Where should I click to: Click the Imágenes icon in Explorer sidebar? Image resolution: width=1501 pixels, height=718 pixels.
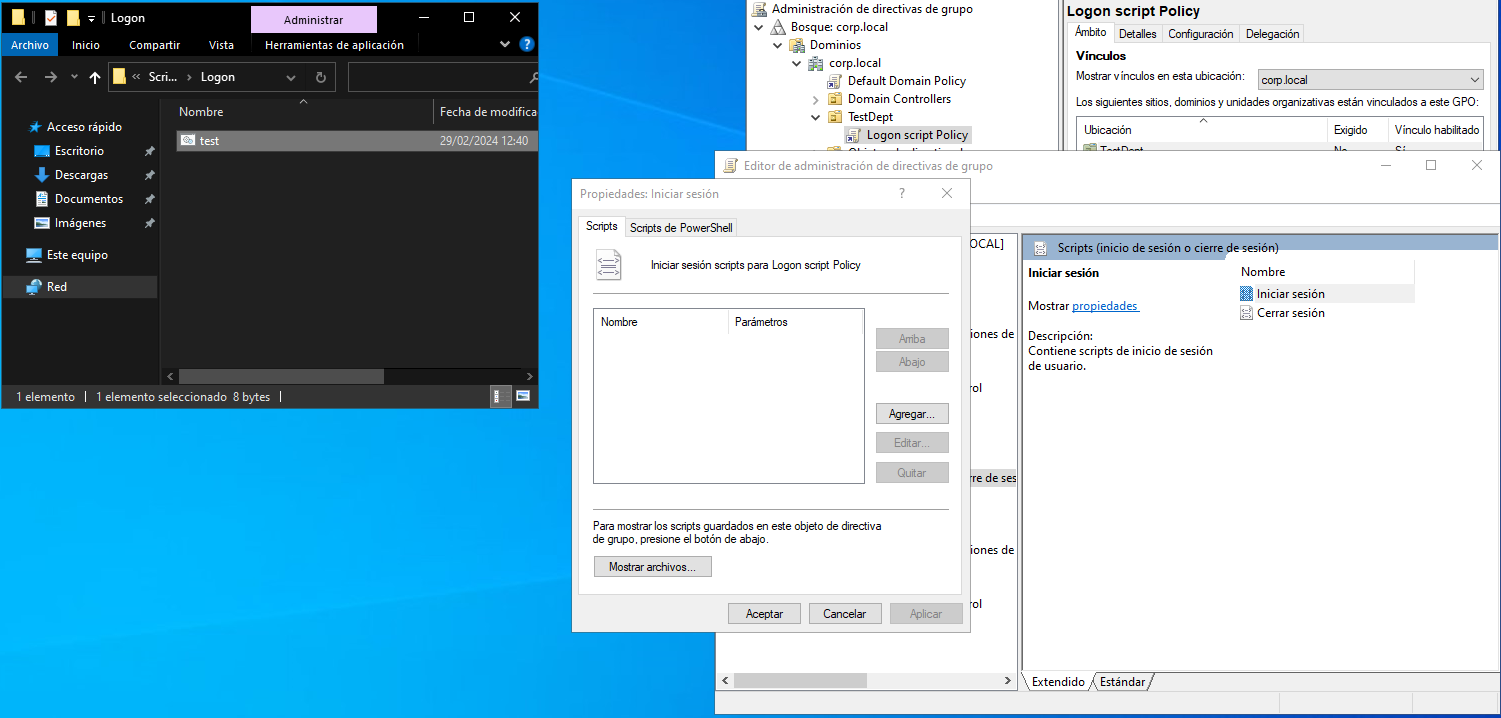coord(42,223)
